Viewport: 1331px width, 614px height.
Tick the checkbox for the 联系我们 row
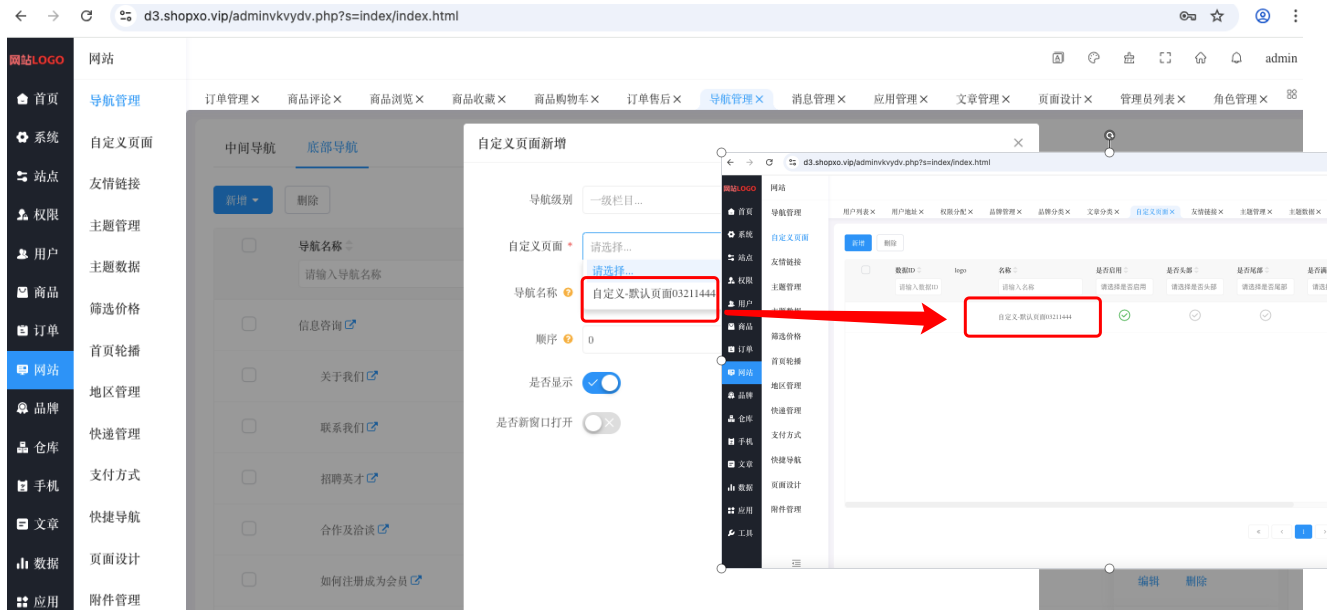pos(249,426)
